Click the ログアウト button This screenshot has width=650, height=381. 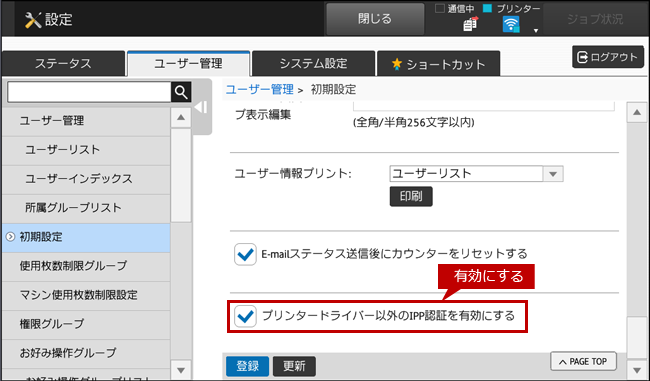click(x=608, y=57)
